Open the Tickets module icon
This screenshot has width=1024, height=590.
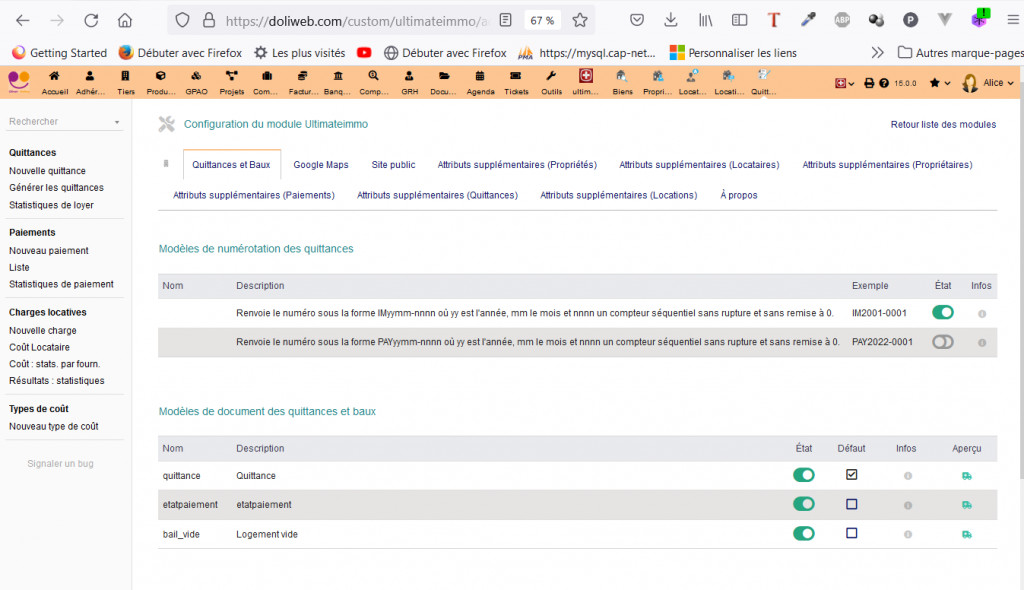click(x=516, y=76)
